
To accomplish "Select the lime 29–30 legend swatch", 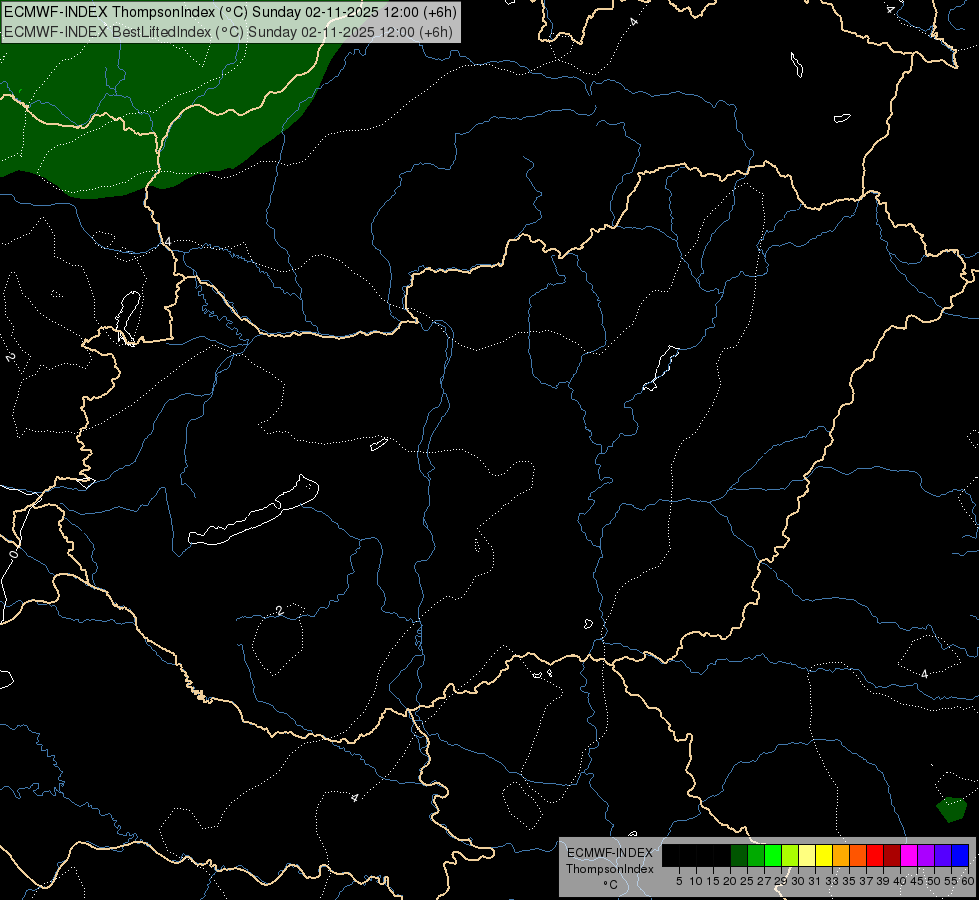I will [790, 856].
